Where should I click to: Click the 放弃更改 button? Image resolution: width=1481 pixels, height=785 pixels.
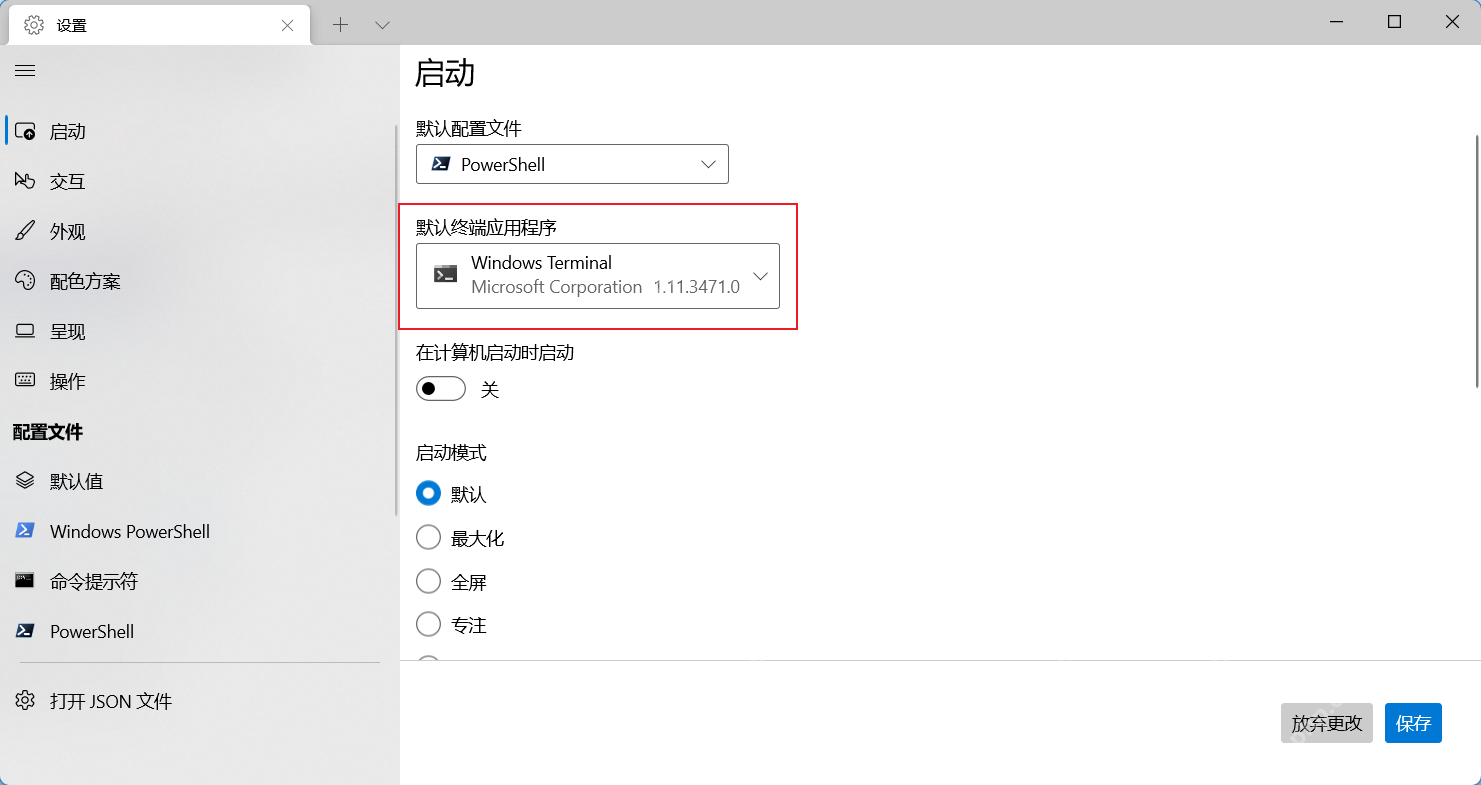(x=1326, y=723)
